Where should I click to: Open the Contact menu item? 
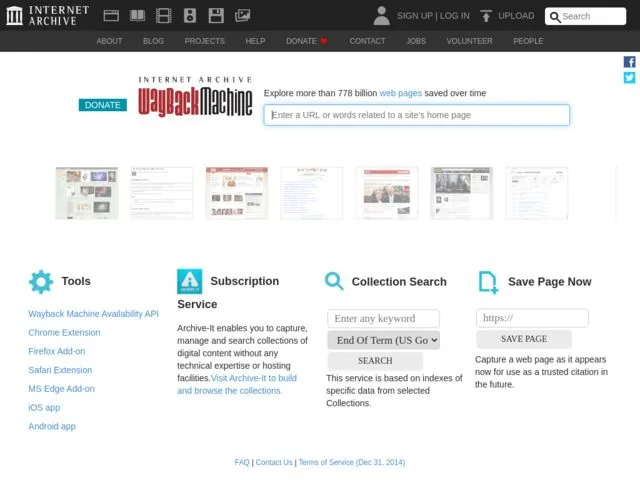click(367, 41)
